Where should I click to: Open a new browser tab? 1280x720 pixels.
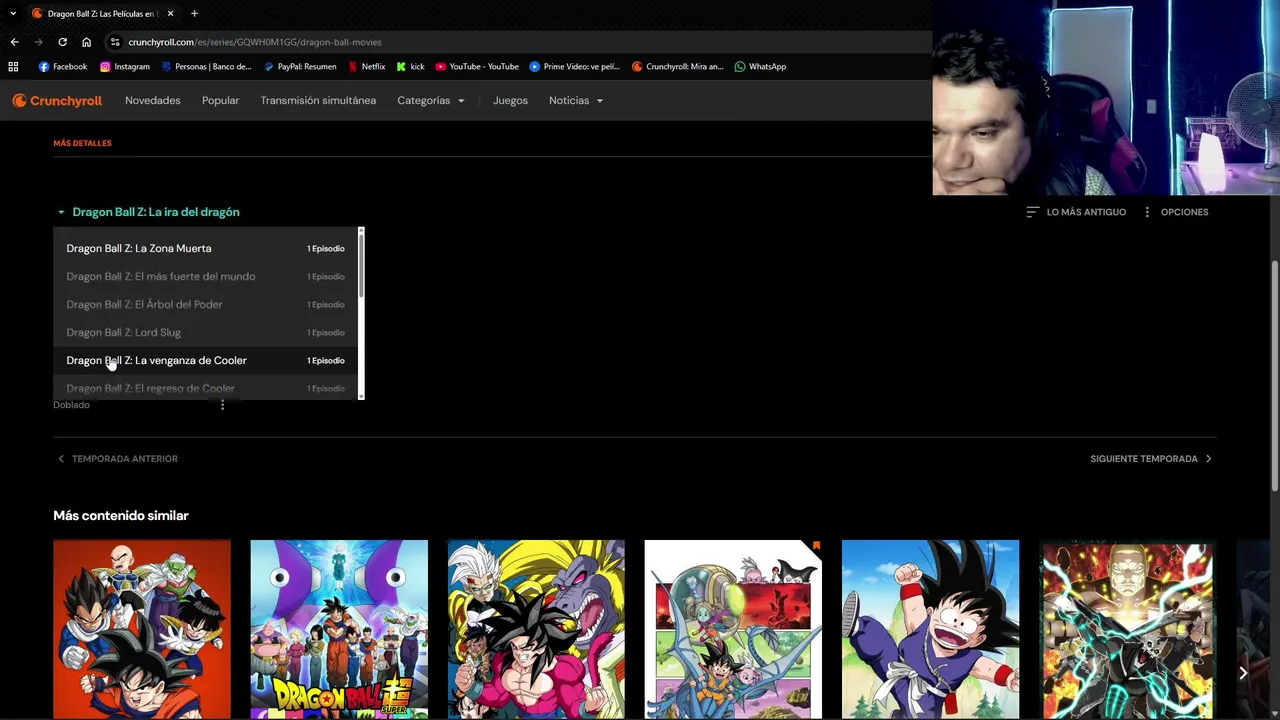pyautogui.click(x=194, y=14)
